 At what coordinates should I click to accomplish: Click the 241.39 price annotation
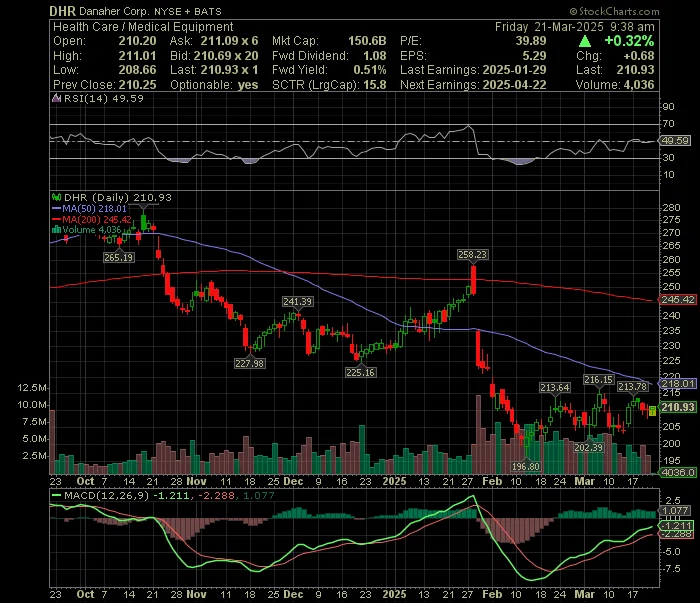(x=298, y=302)
